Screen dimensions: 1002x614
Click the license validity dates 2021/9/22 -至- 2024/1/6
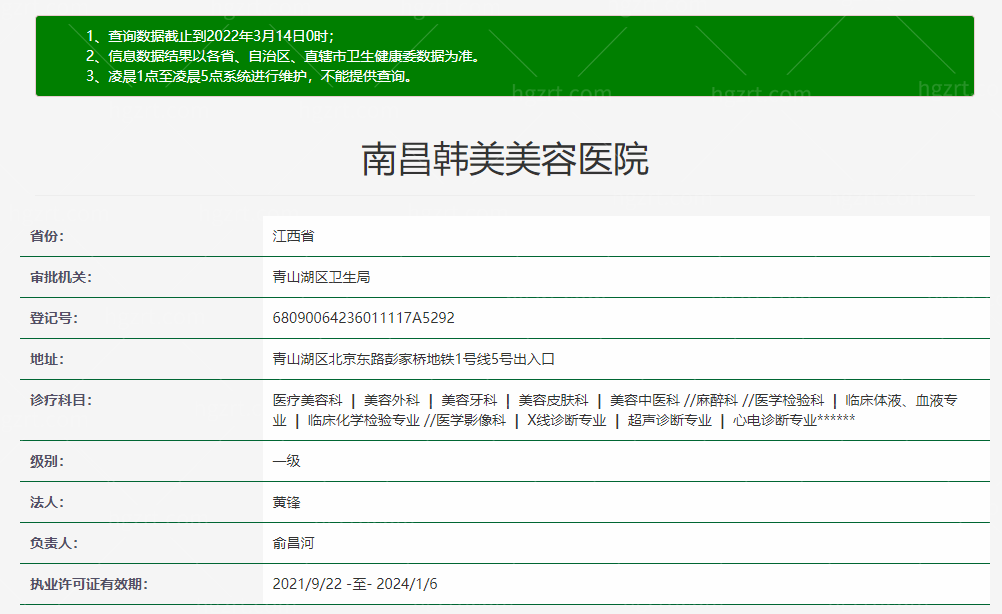pyautogui.click(x=355, y=584)
